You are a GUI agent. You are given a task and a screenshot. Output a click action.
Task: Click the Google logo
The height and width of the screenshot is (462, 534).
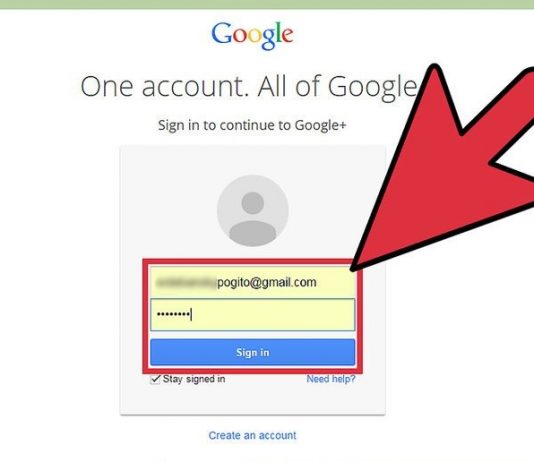pos(252,35)
